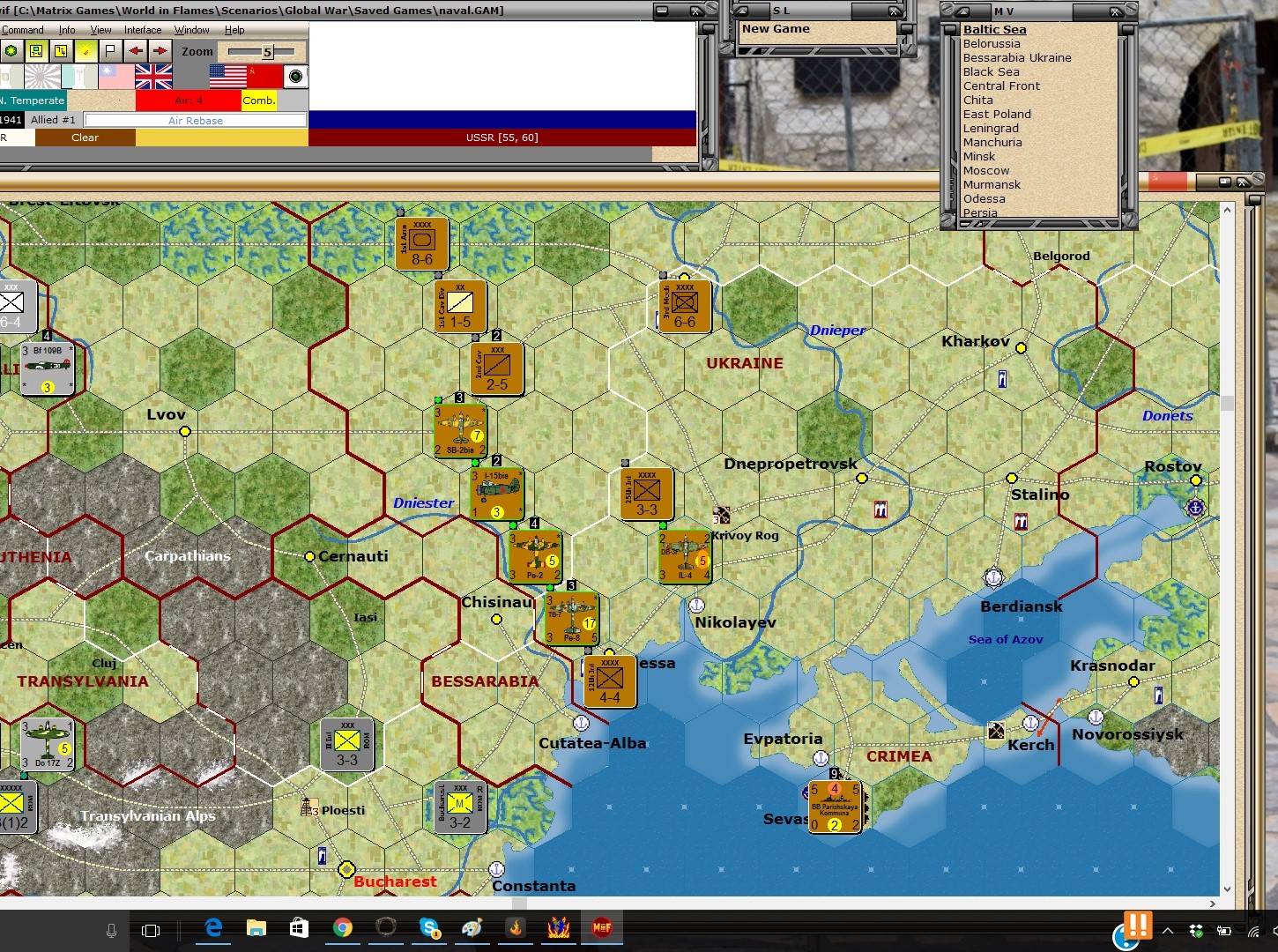
Task: Select the Nationalist China flag
Action: pos(116,77)
